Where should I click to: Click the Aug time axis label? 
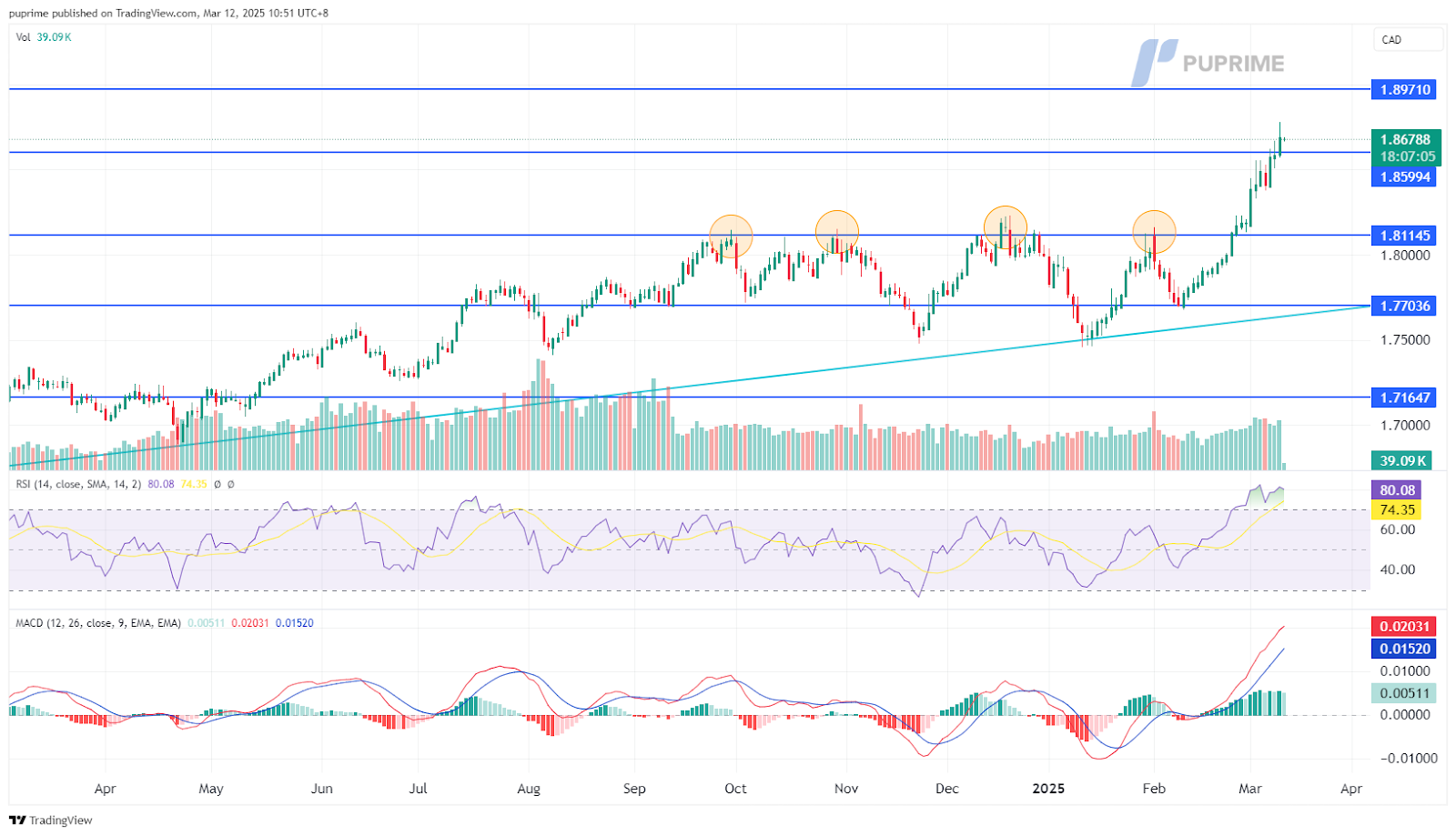click(x=529, y=789)
